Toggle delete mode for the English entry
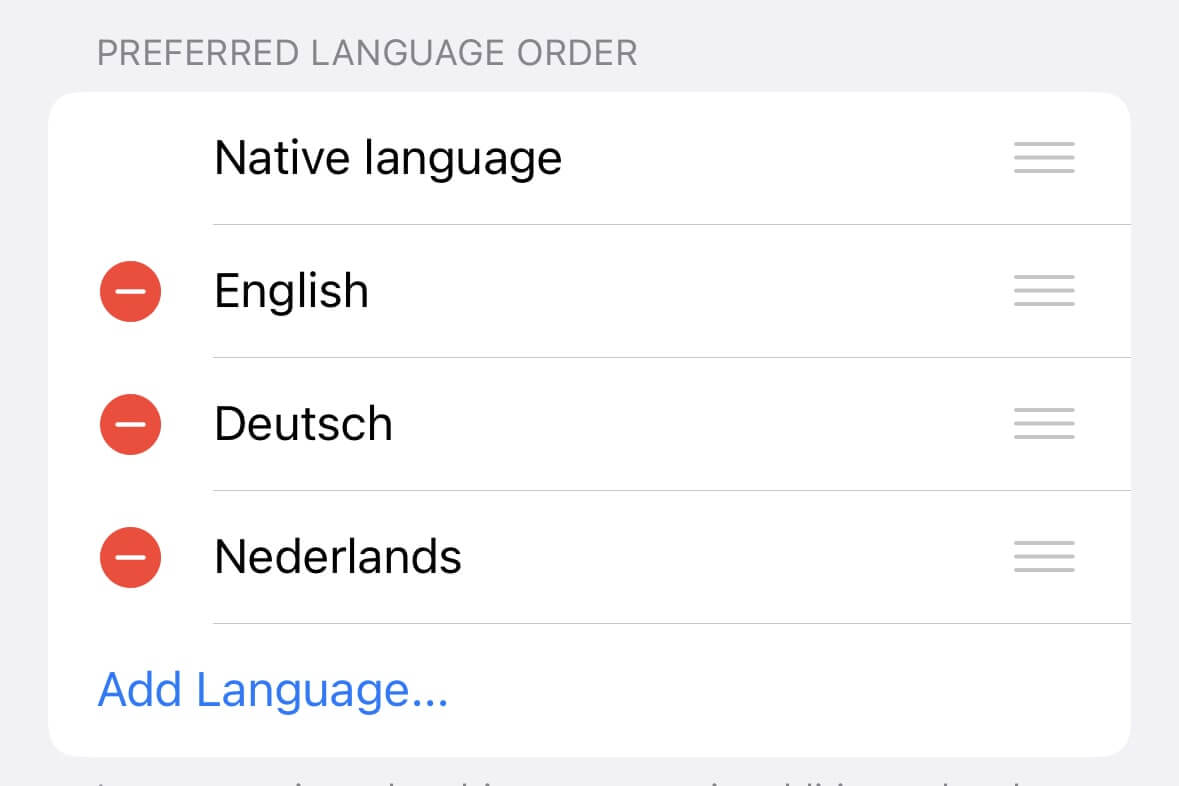The height and width of the screenshot is (786, 1179). coord(130,291)
